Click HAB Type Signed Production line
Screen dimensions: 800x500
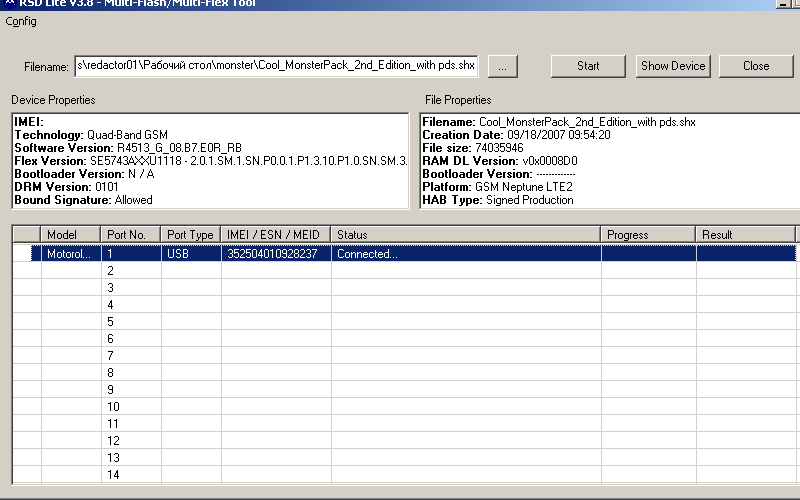[x=497, y=200]
